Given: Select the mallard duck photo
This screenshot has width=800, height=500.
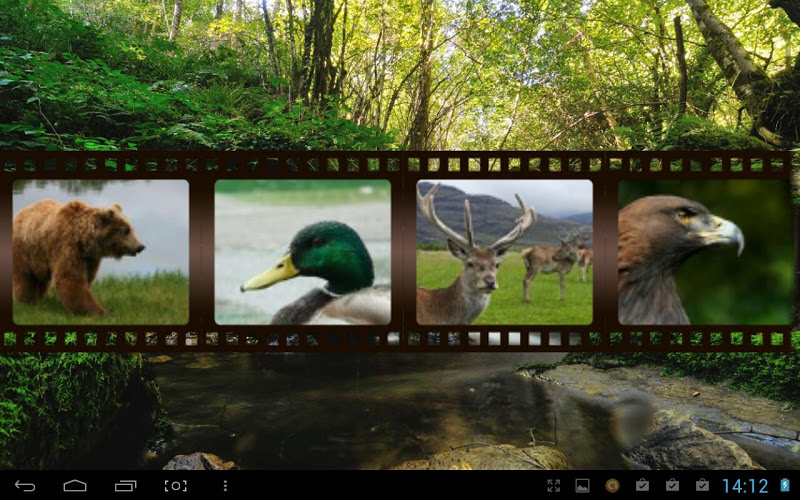Looking at the screenshot, I should click(303, 252).
